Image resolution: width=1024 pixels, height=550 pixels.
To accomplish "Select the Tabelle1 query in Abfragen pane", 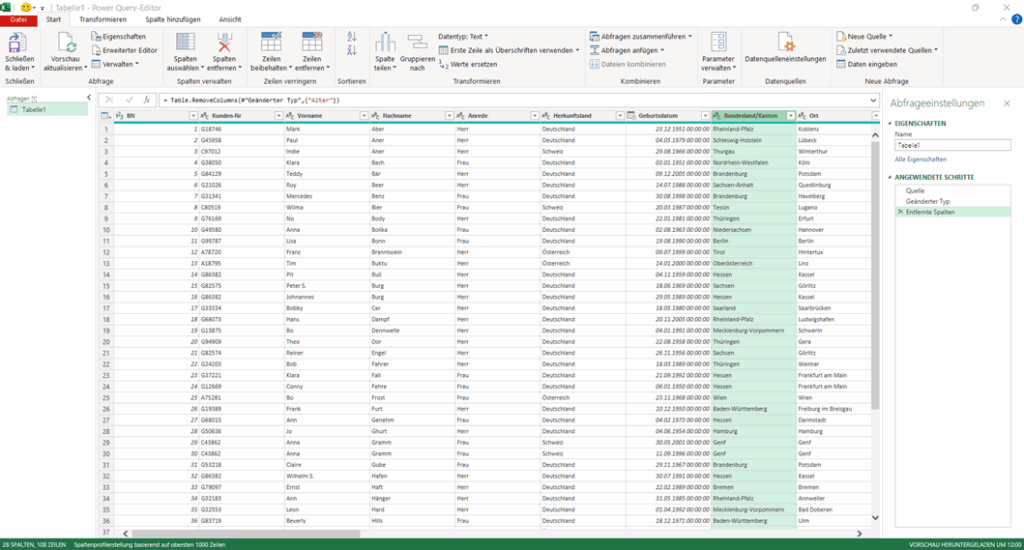I will (34, 109).
